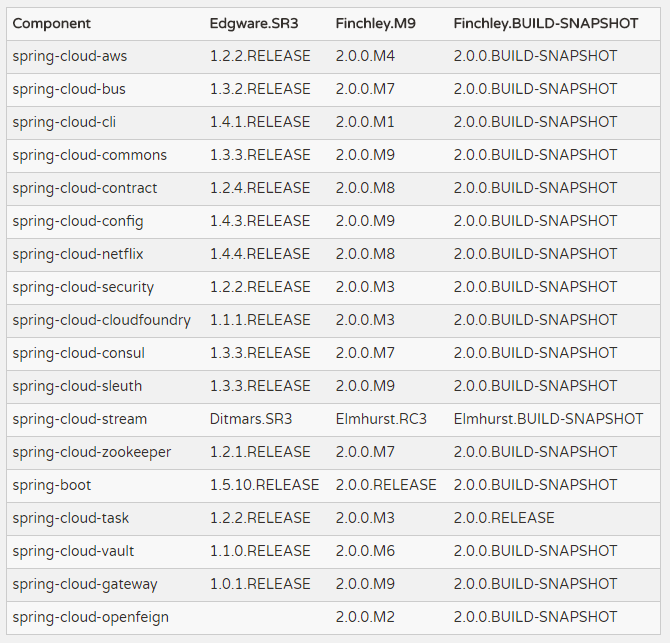Click the Elmhurst.RC3 version cell
The width and height of the screenshot is (670, 643).
click(x=381, y=419)
